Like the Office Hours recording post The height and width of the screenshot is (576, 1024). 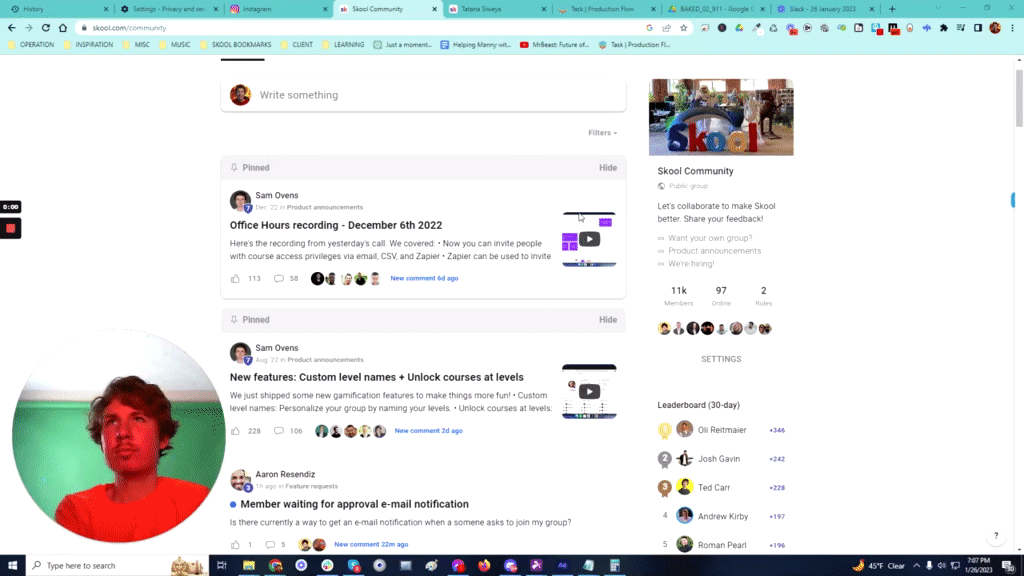[x=235, y=278]
